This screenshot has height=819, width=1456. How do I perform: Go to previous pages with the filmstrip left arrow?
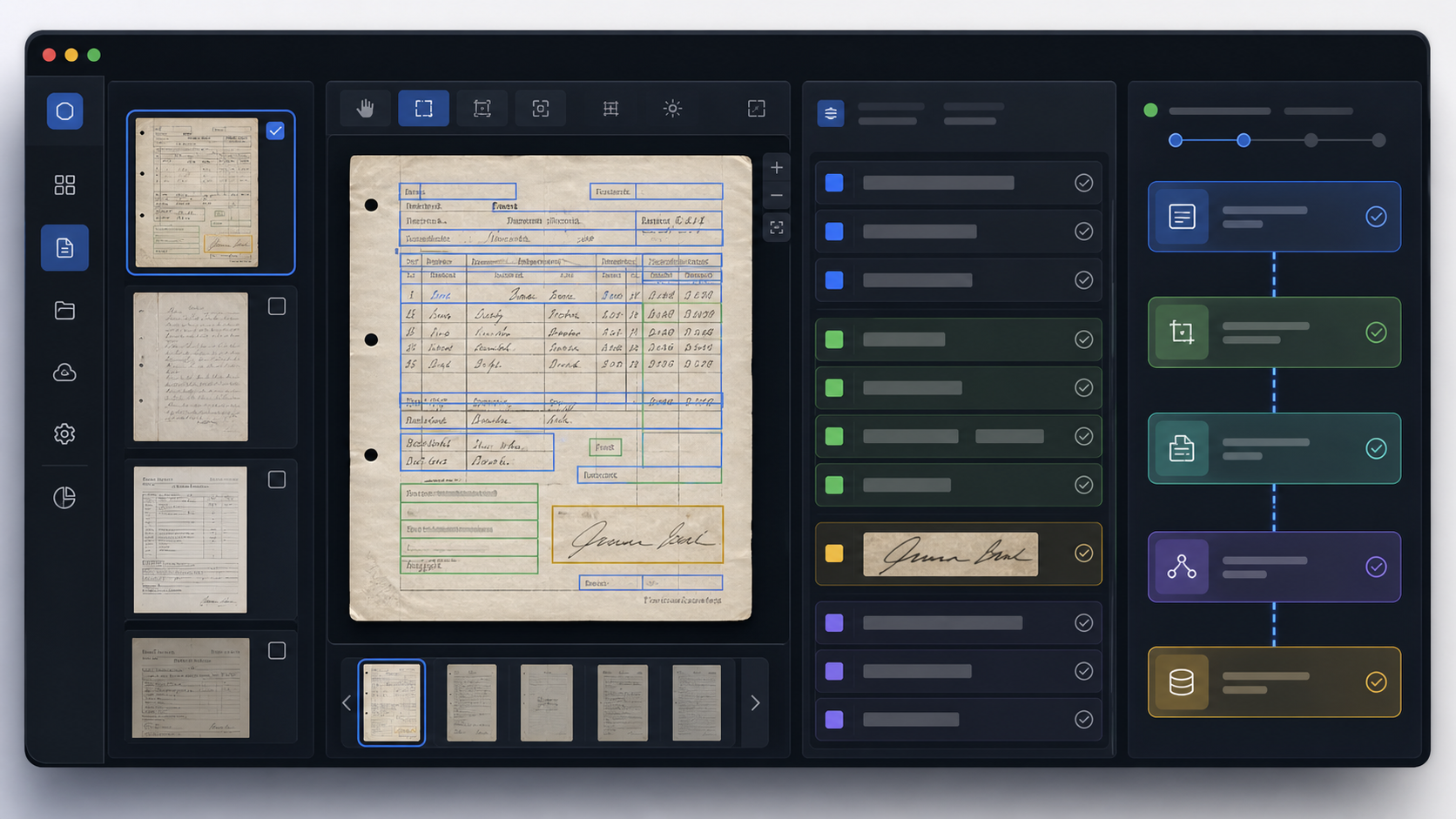pos(347,702)
